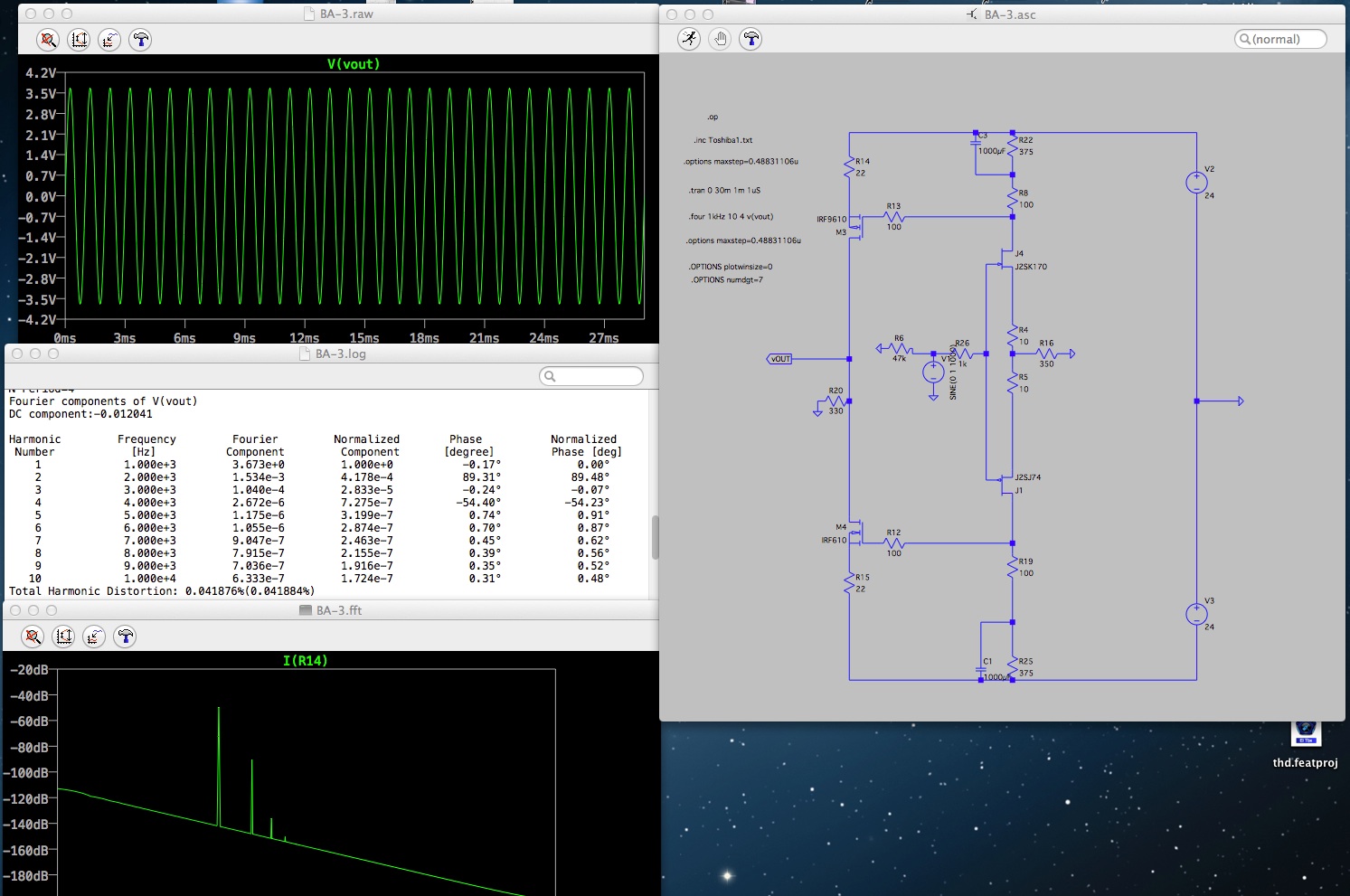Click the .OPTIONS numdgt=7 directive
The image size is (1350, 896).
[727, 279]
